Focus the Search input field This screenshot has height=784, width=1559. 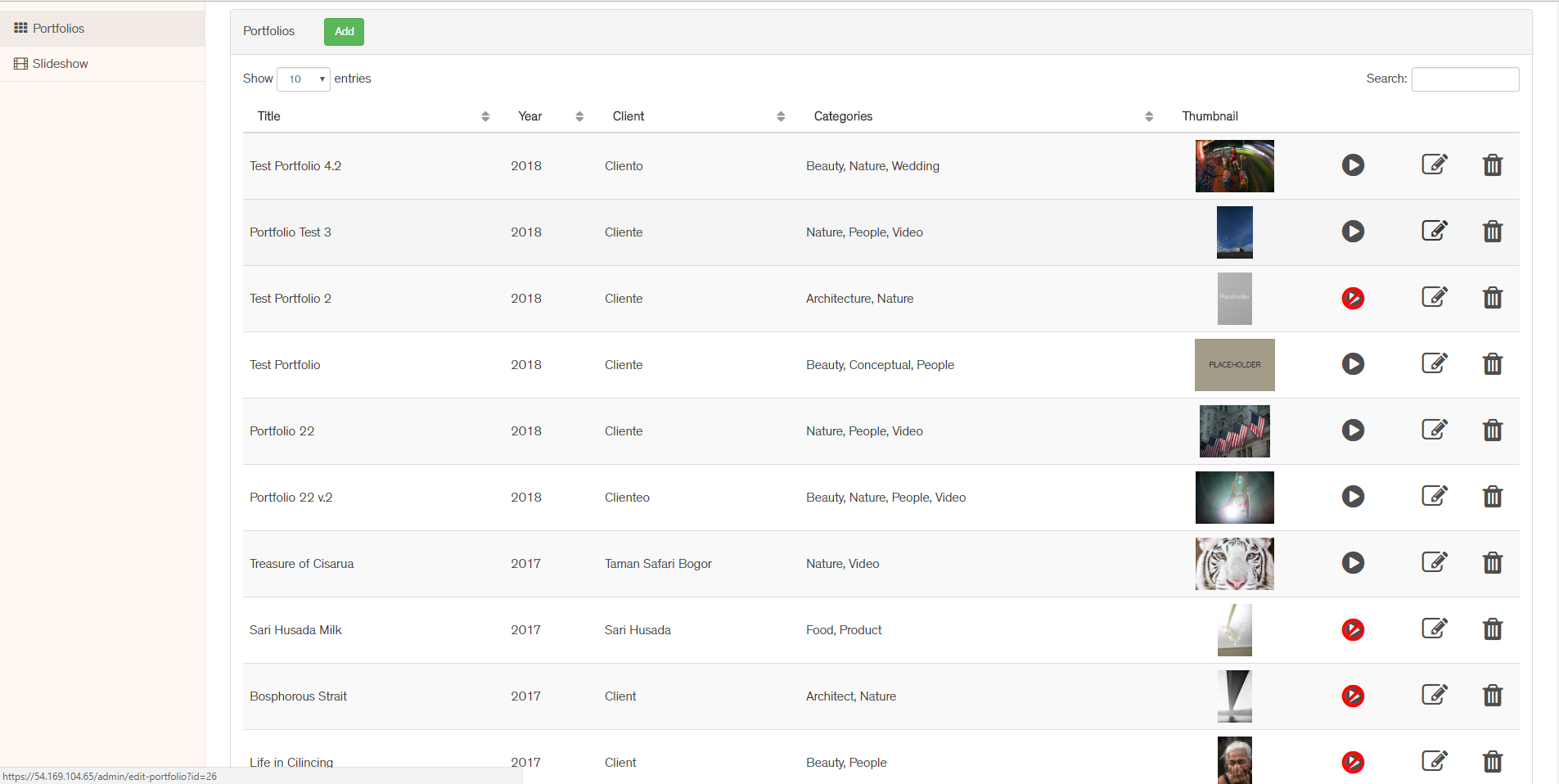(x=1465, y=79)
